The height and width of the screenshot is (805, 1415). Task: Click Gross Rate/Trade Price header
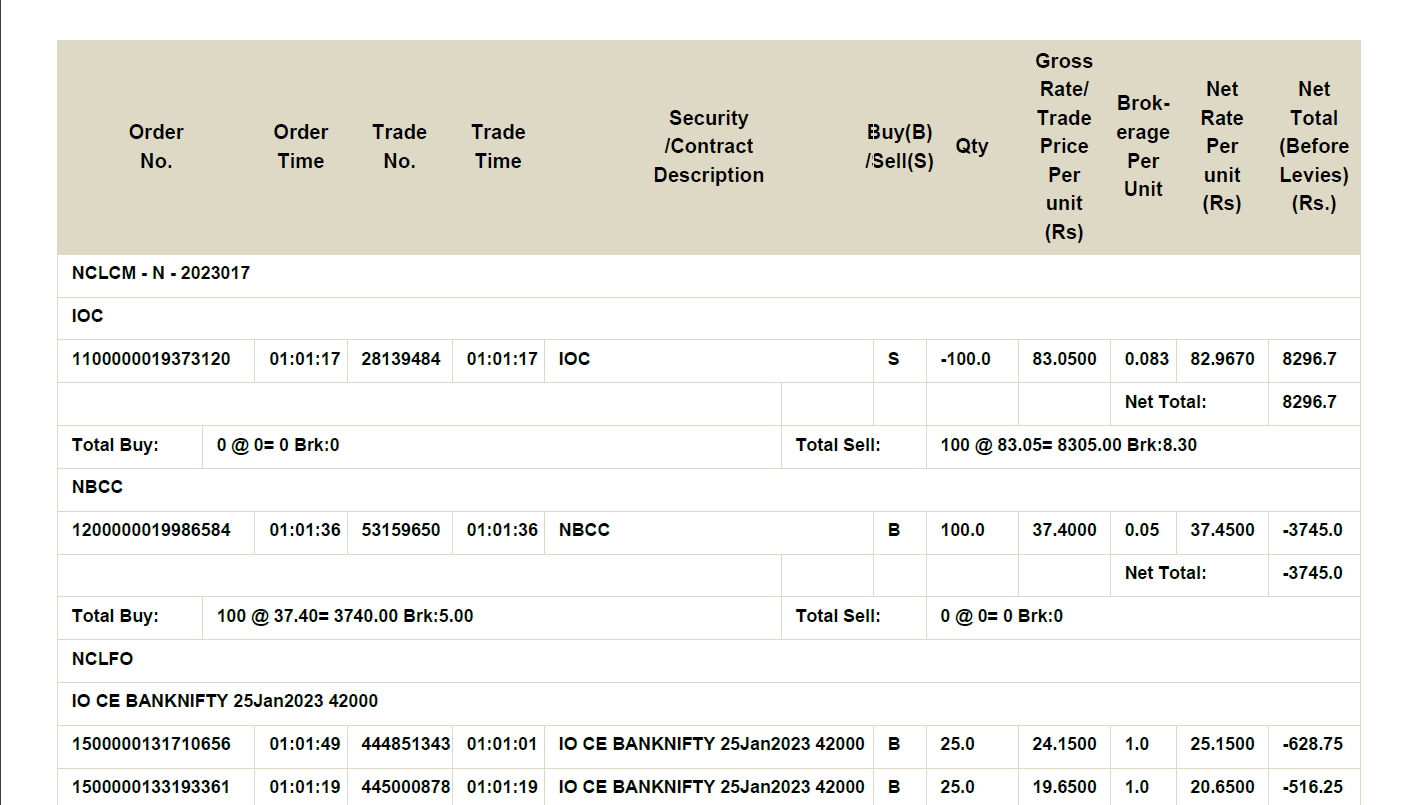click(x=1064, y=147)
